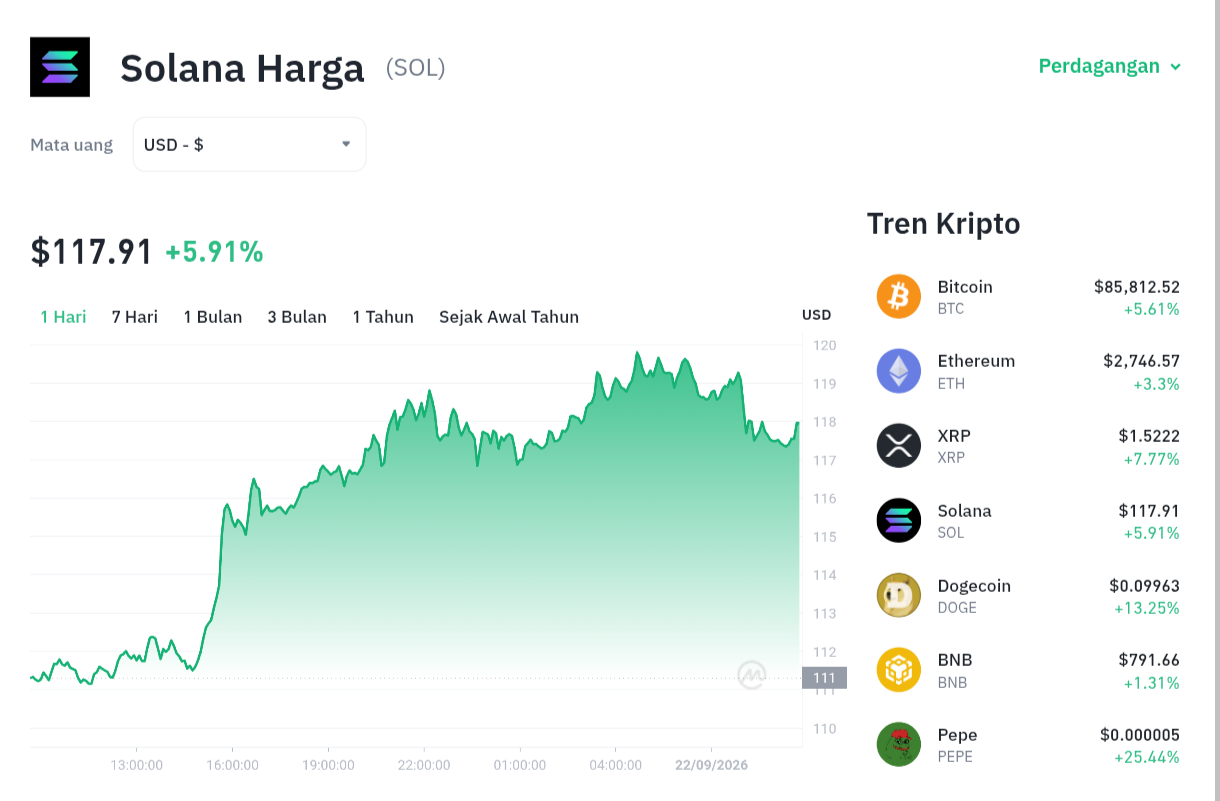Open the Pepe price row link
Screen dimensions: 1220x801
[x=1028, y=745]
